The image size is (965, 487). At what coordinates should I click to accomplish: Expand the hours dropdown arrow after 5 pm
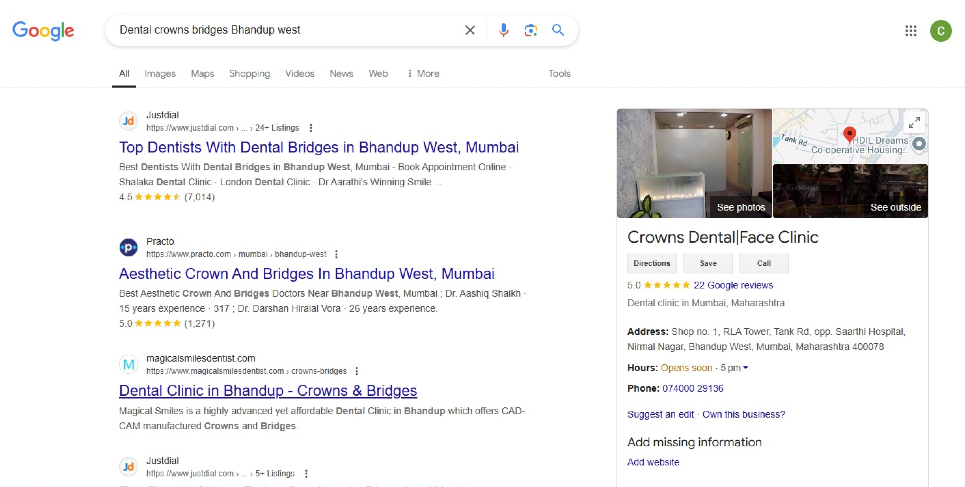point(745,368)
